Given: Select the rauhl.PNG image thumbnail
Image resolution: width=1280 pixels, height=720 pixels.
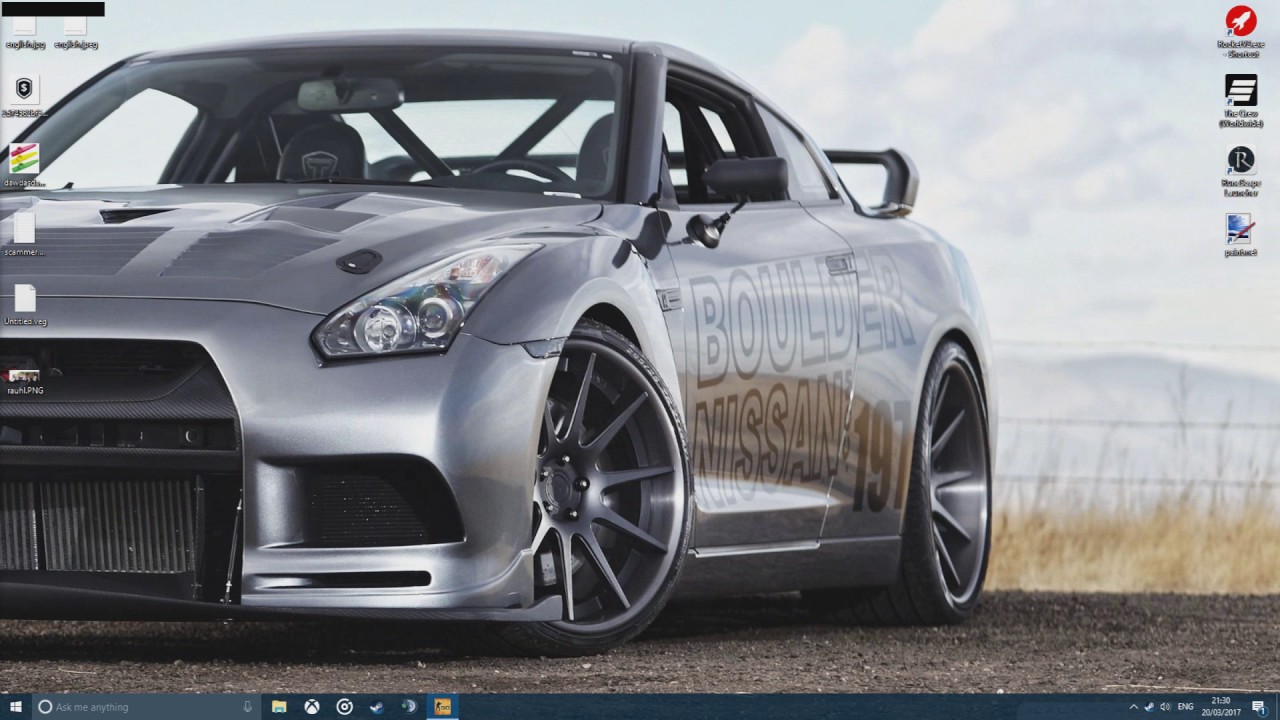Looking at the screenshot, I should click(25, 381).
